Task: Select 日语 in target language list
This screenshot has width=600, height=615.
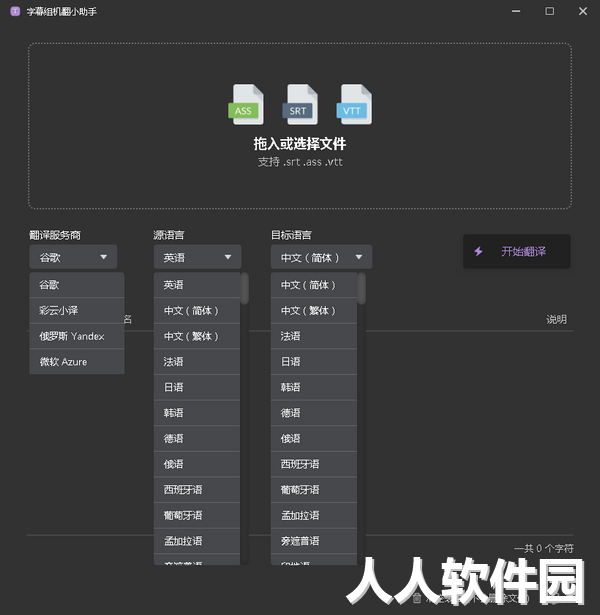Action: click(314, 362)
